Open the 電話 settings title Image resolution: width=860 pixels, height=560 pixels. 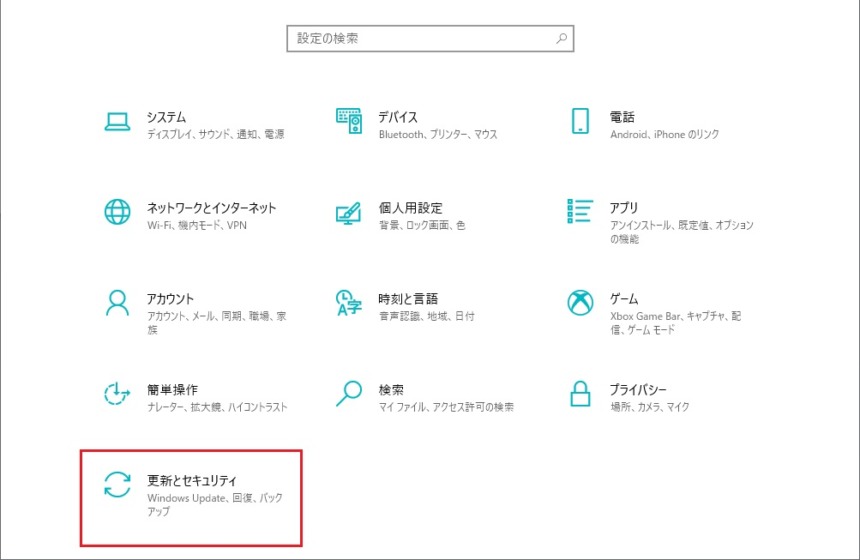point(622,117)
